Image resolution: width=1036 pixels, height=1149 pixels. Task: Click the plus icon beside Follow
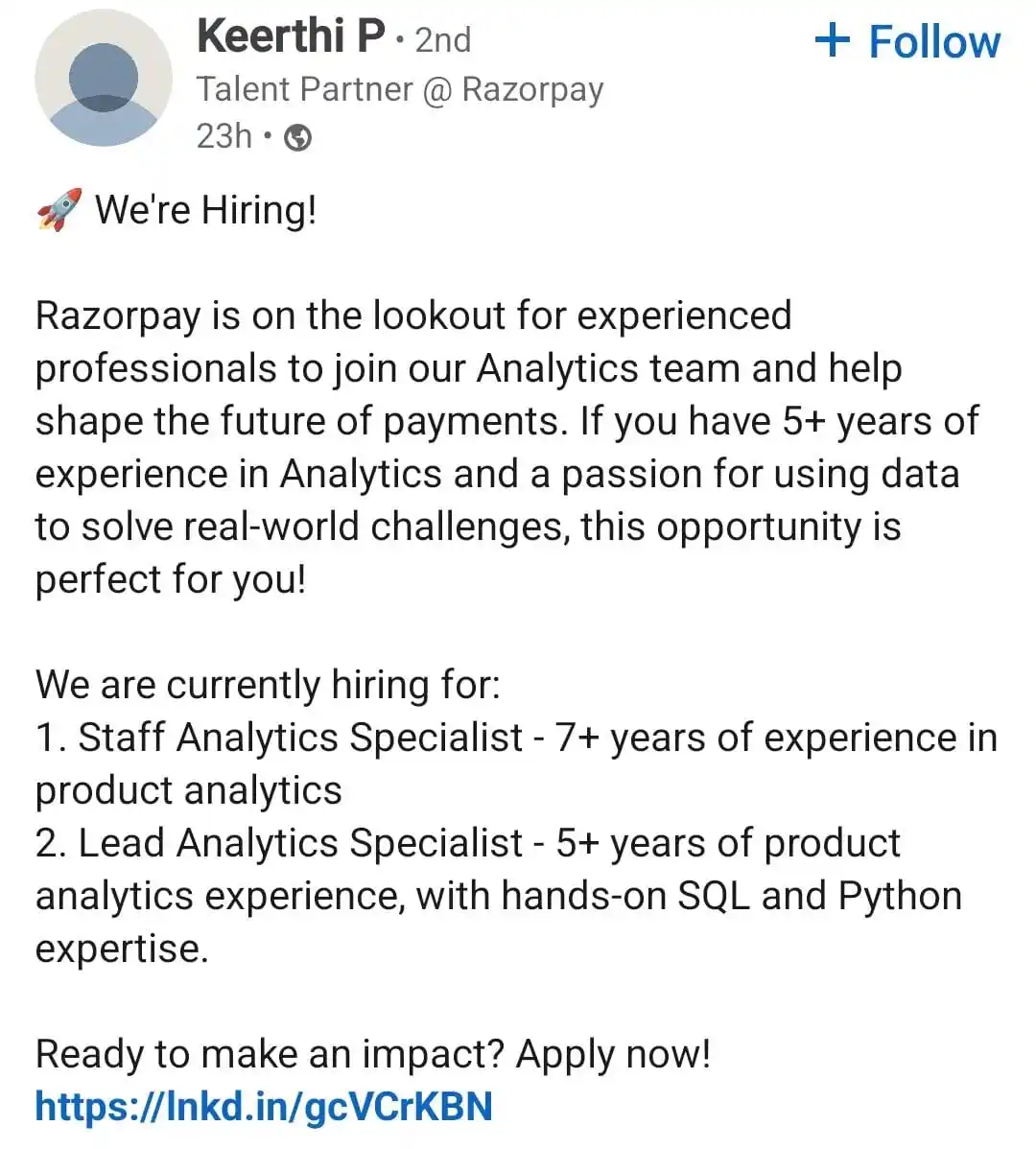tap(833, 39)
